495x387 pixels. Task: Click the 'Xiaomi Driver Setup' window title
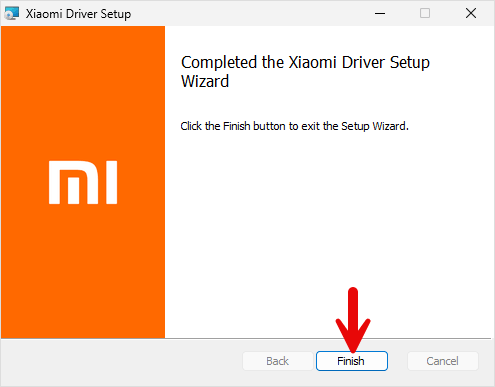(78, 14)
